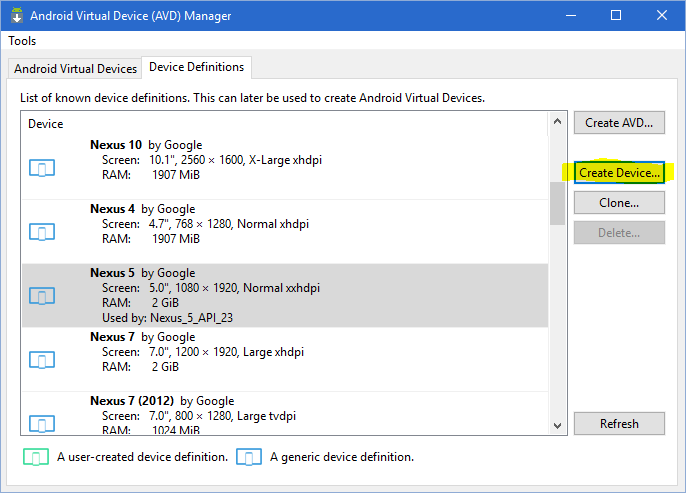Select the Device Definitions tab
The height and width of the screenshot is (493, 686).
coord(196,67)
